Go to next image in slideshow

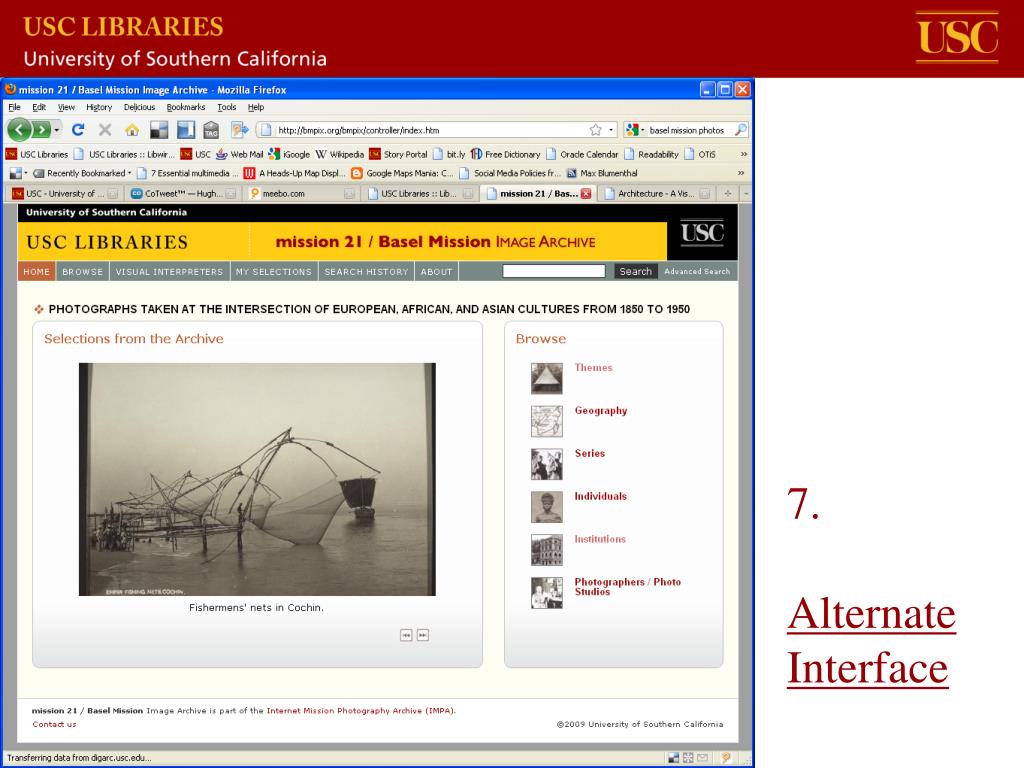tap(423, 635)
